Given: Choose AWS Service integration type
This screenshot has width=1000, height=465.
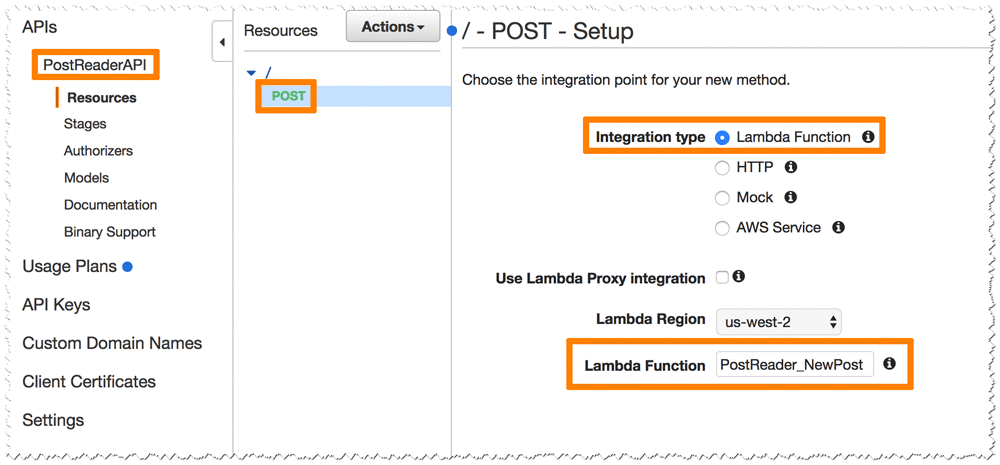Looking at the screenshot, I should point(722,228).
